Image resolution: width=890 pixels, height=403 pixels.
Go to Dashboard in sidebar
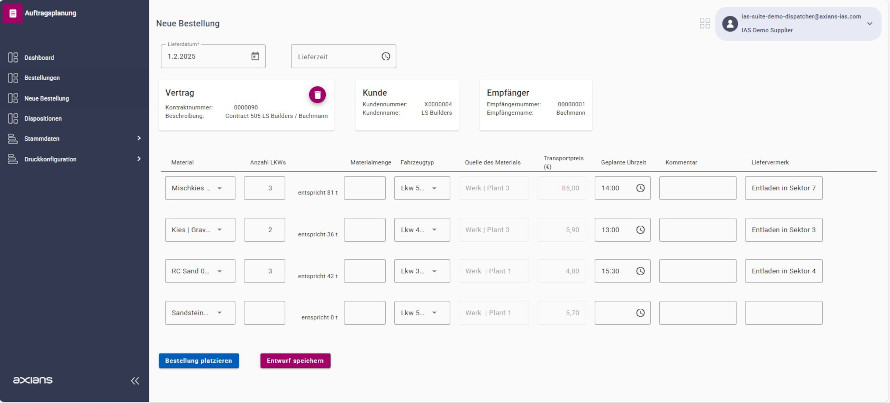point(39,57)
